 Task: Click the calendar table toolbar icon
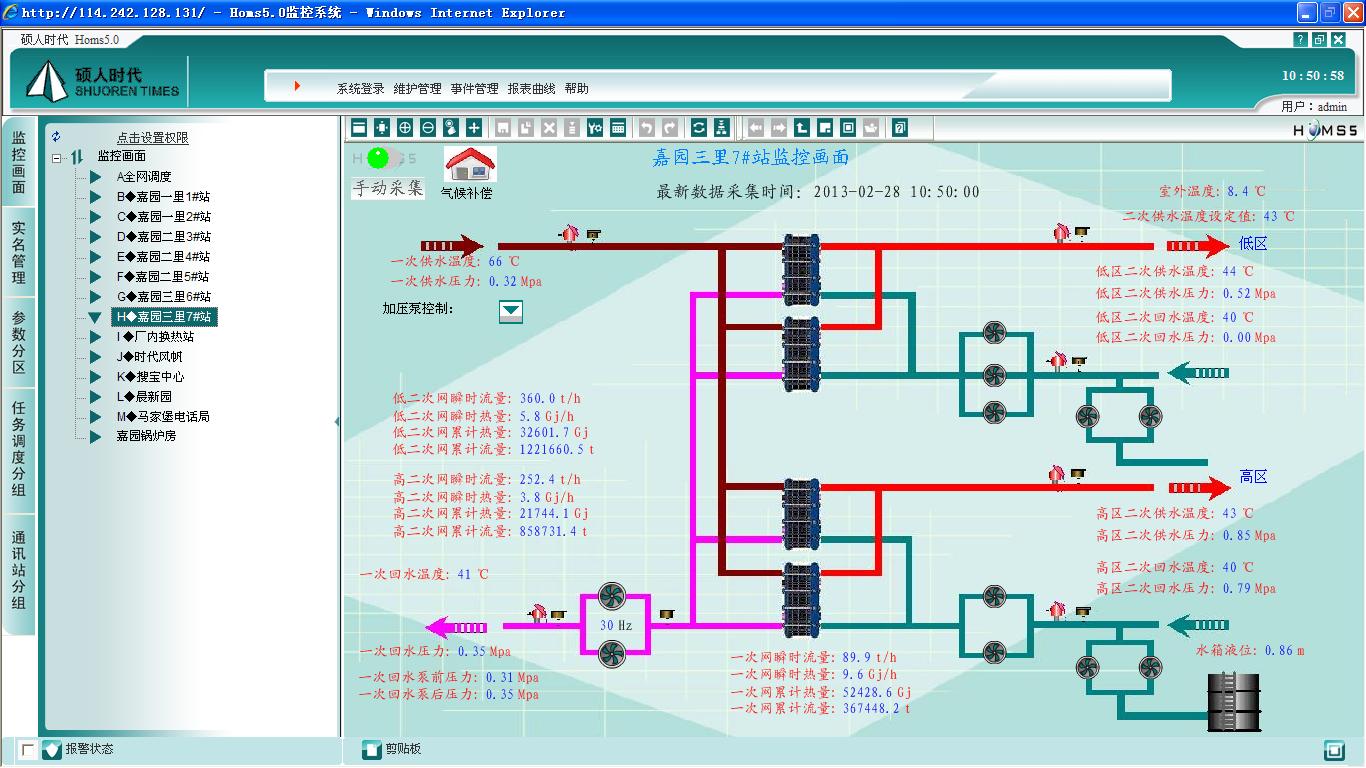[x=618, y=128]
